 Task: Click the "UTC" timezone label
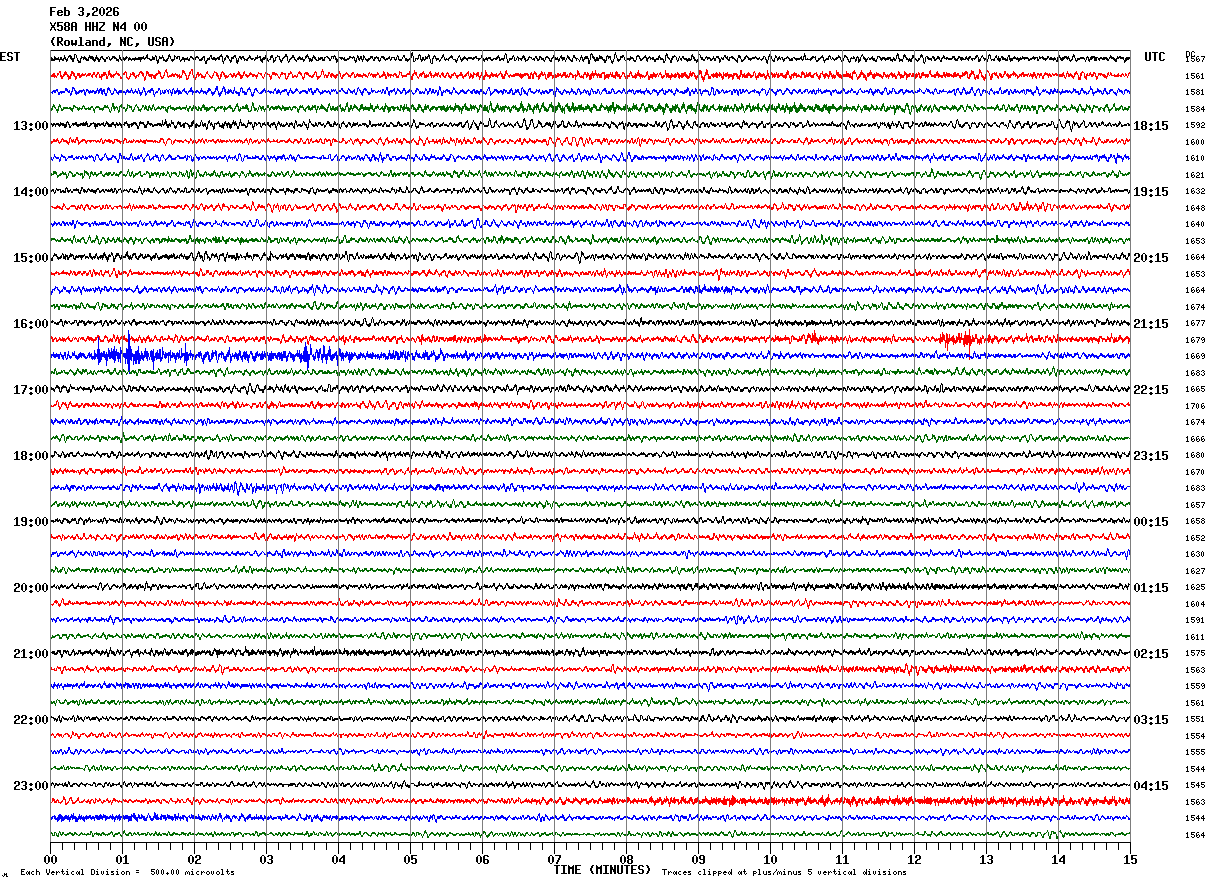[1155, 57]
